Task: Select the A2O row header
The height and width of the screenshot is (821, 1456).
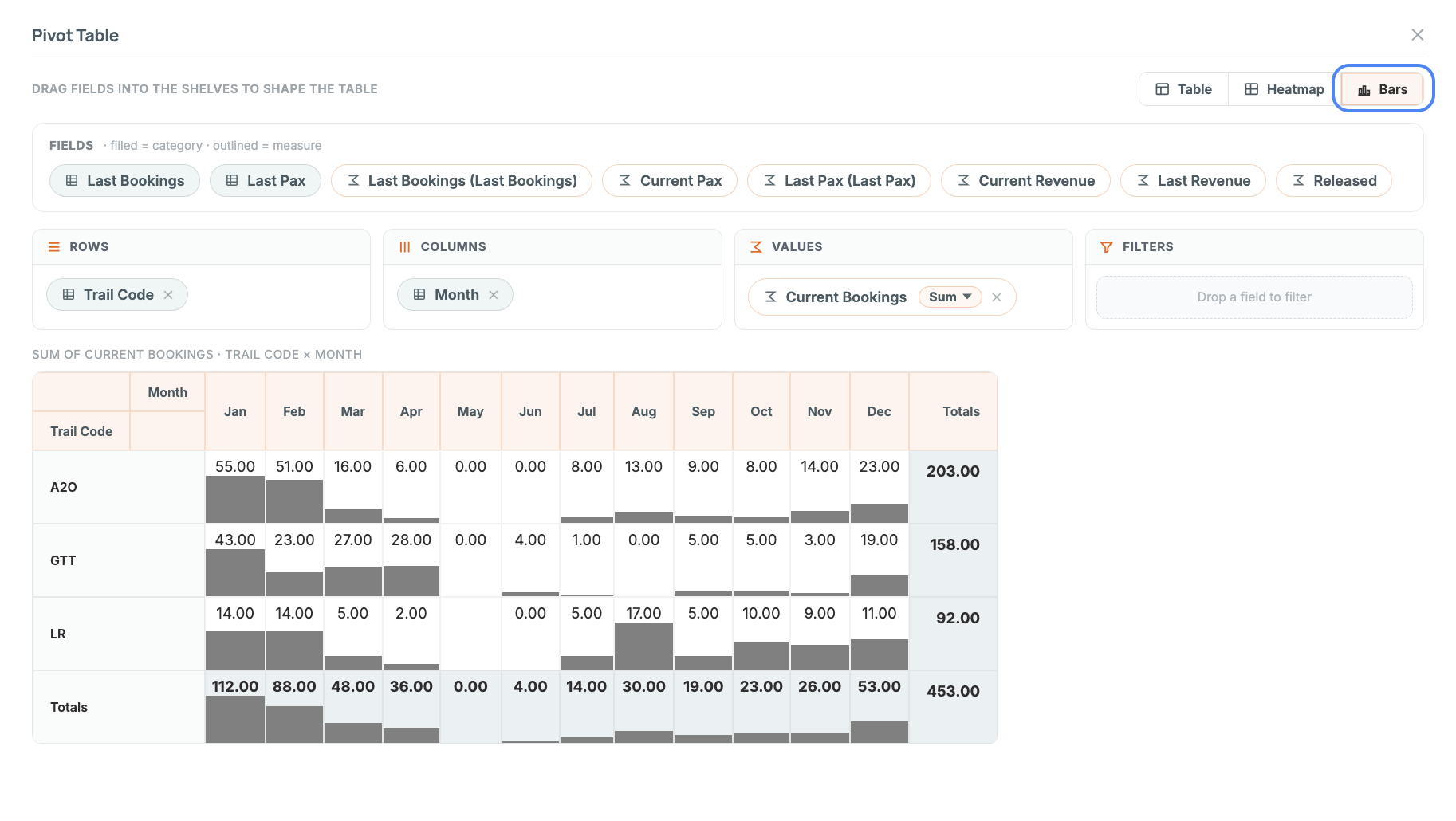Action: [x=119, y=487]
